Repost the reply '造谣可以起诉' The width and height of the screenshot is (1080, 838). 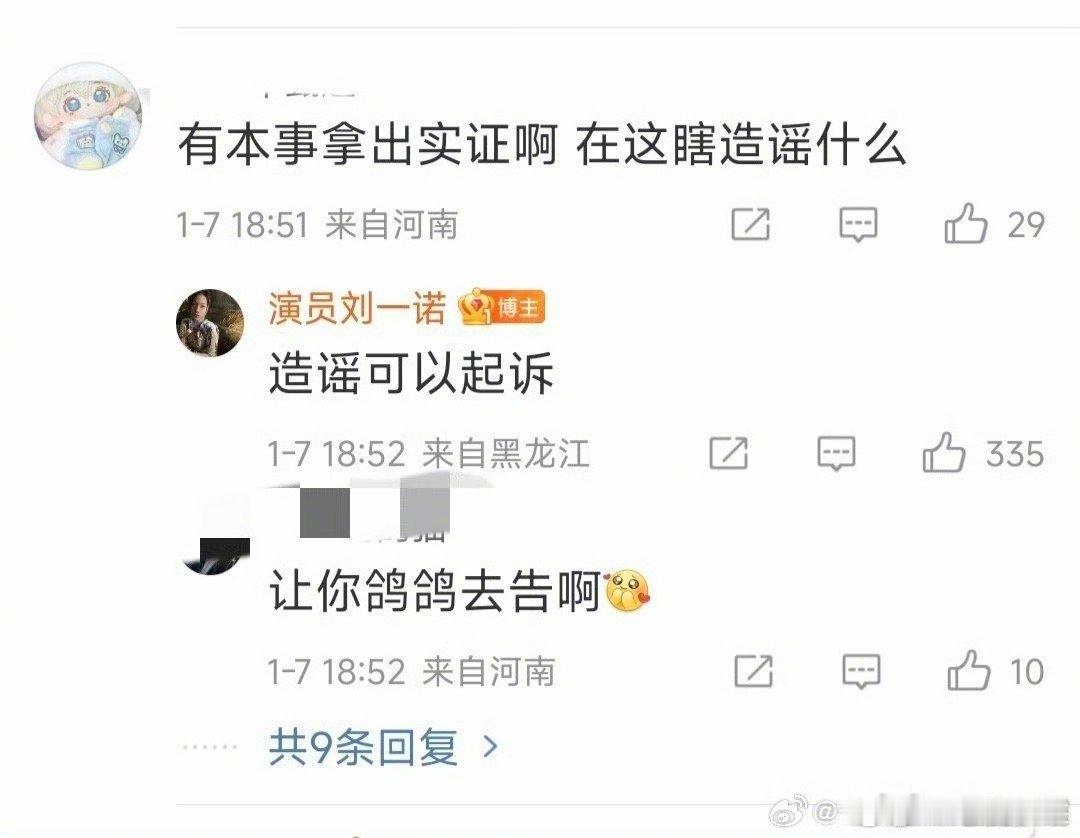(728, 452)
